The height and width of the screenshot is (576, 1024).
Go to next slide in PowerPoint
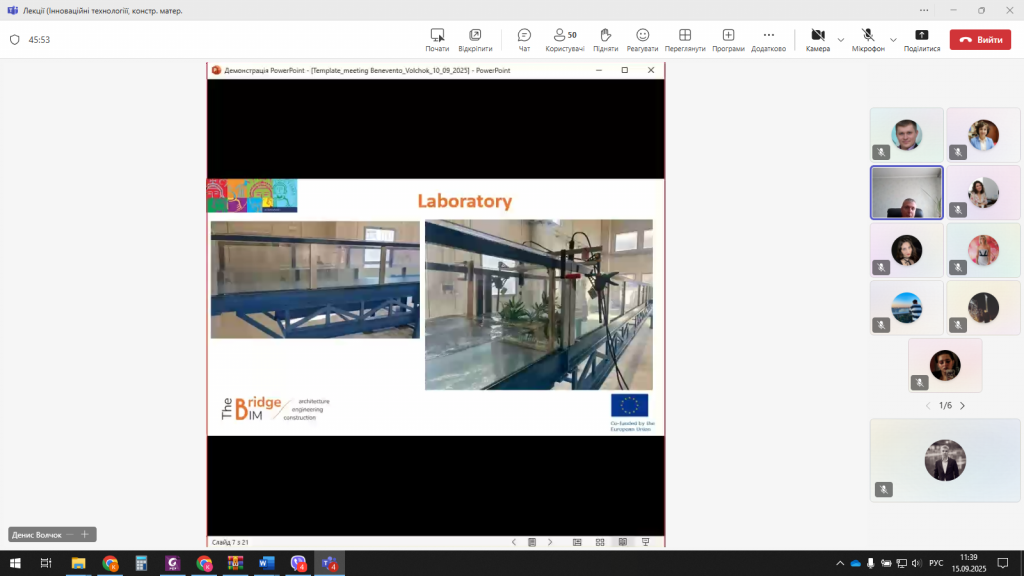point(550,542)
